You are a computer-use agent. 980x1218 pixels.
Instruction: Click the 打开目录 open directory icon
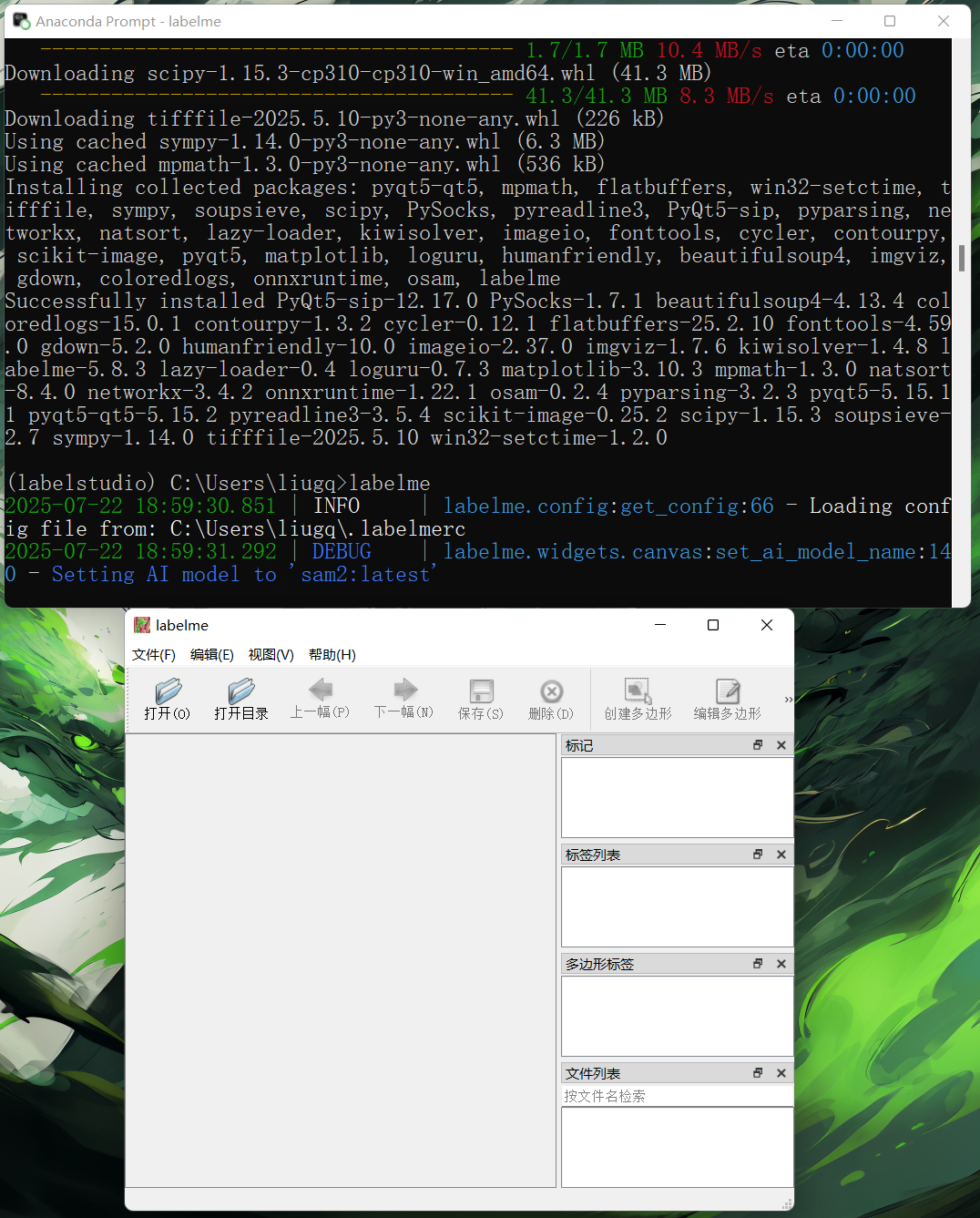(241, 691)
